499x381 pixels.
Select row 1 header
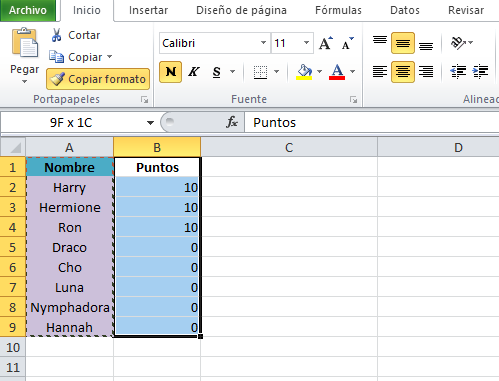pos(13,167)
